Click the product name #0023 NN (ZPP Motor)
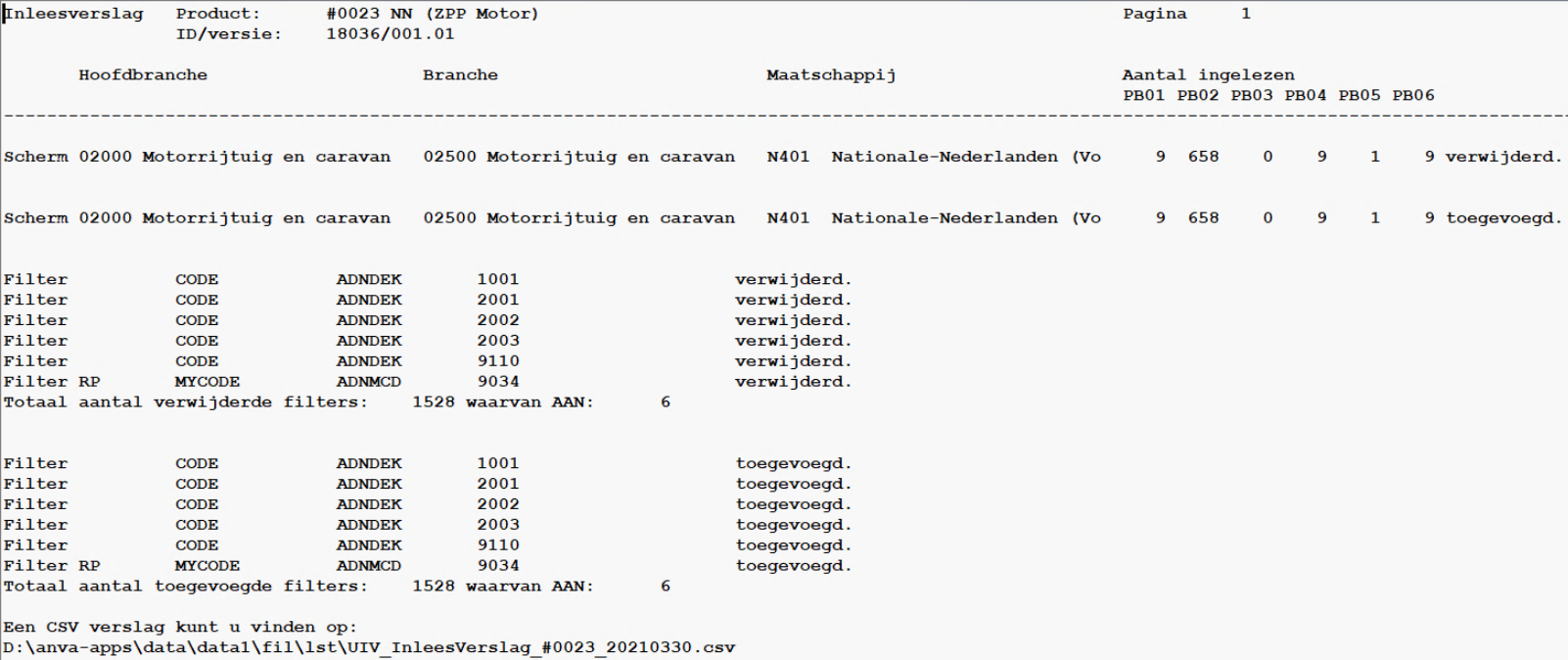The image size is (1568, 660). pos(432,14)
